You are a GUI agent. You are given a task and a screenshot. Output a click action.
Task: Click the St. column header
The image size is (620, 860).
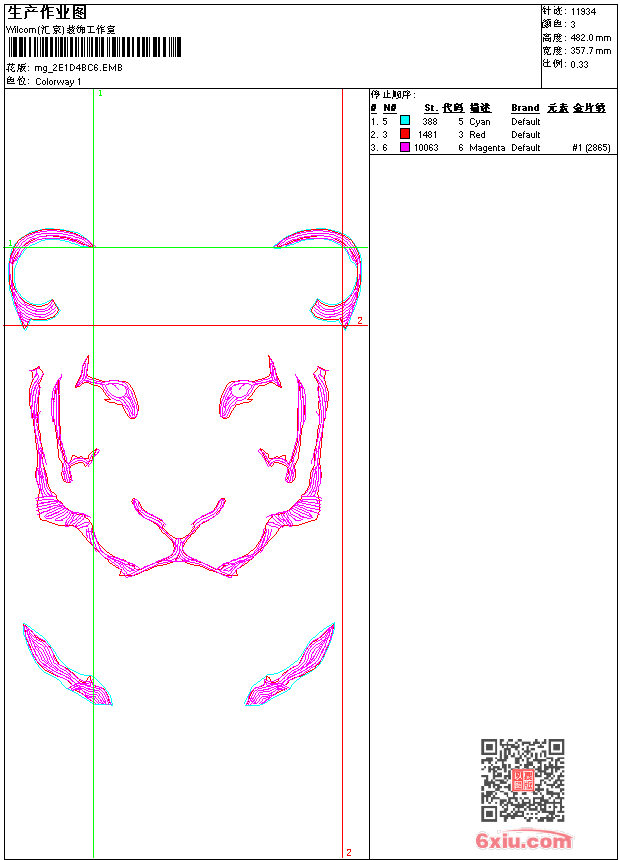tap(431, 108)
